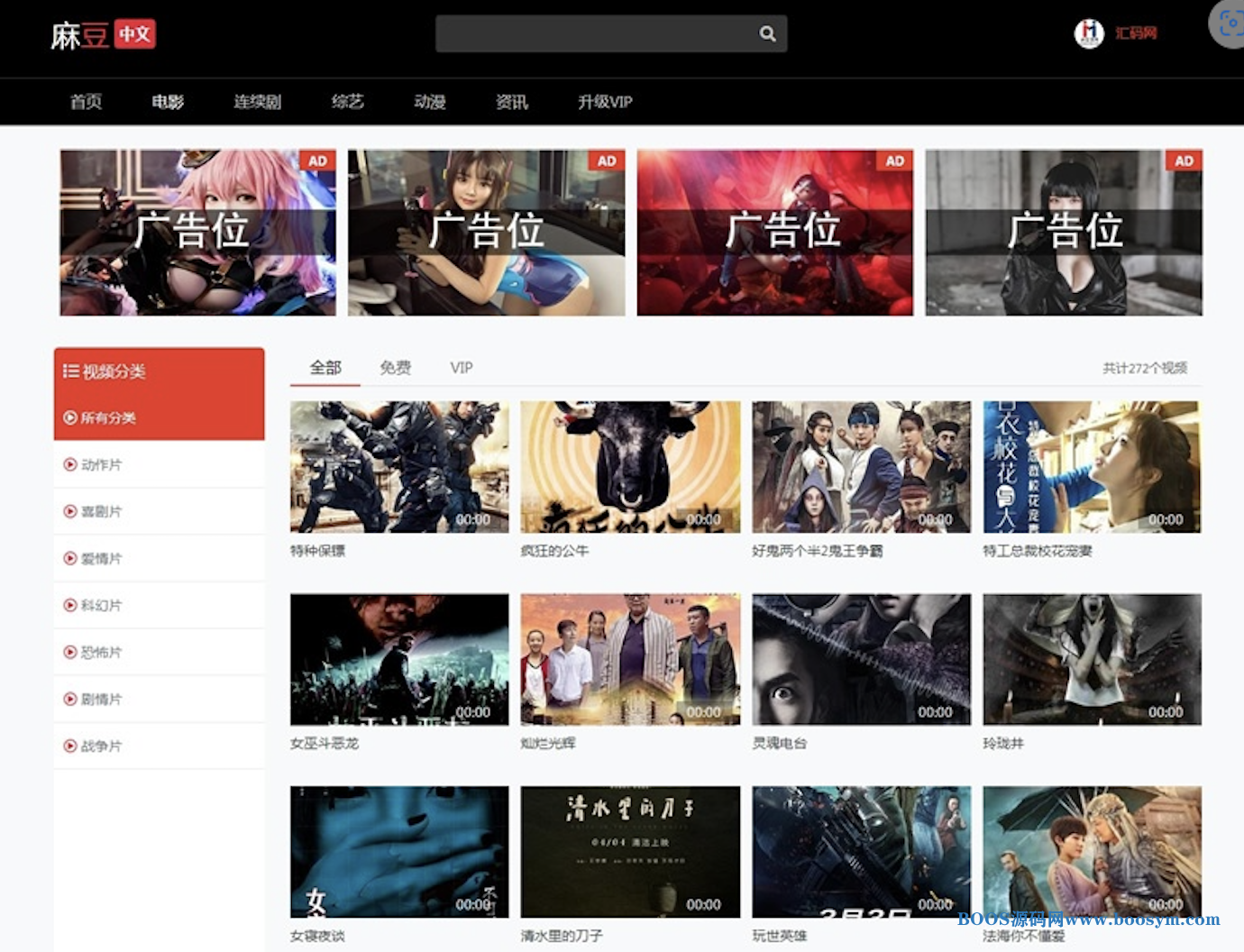Click the play icon beside 所有分类

coord(69,417)
